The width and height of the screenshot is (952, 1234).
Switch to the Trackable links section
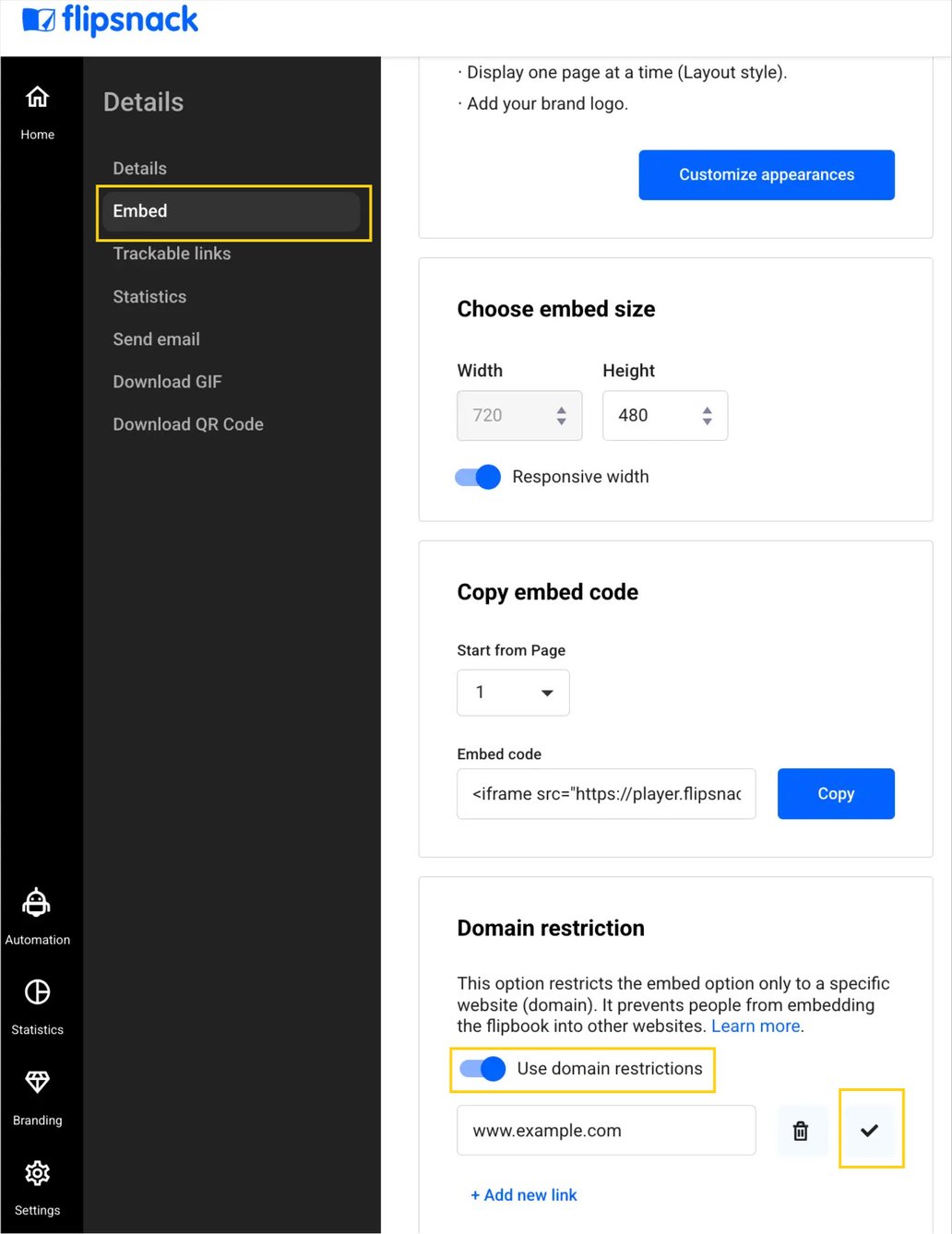172,254
